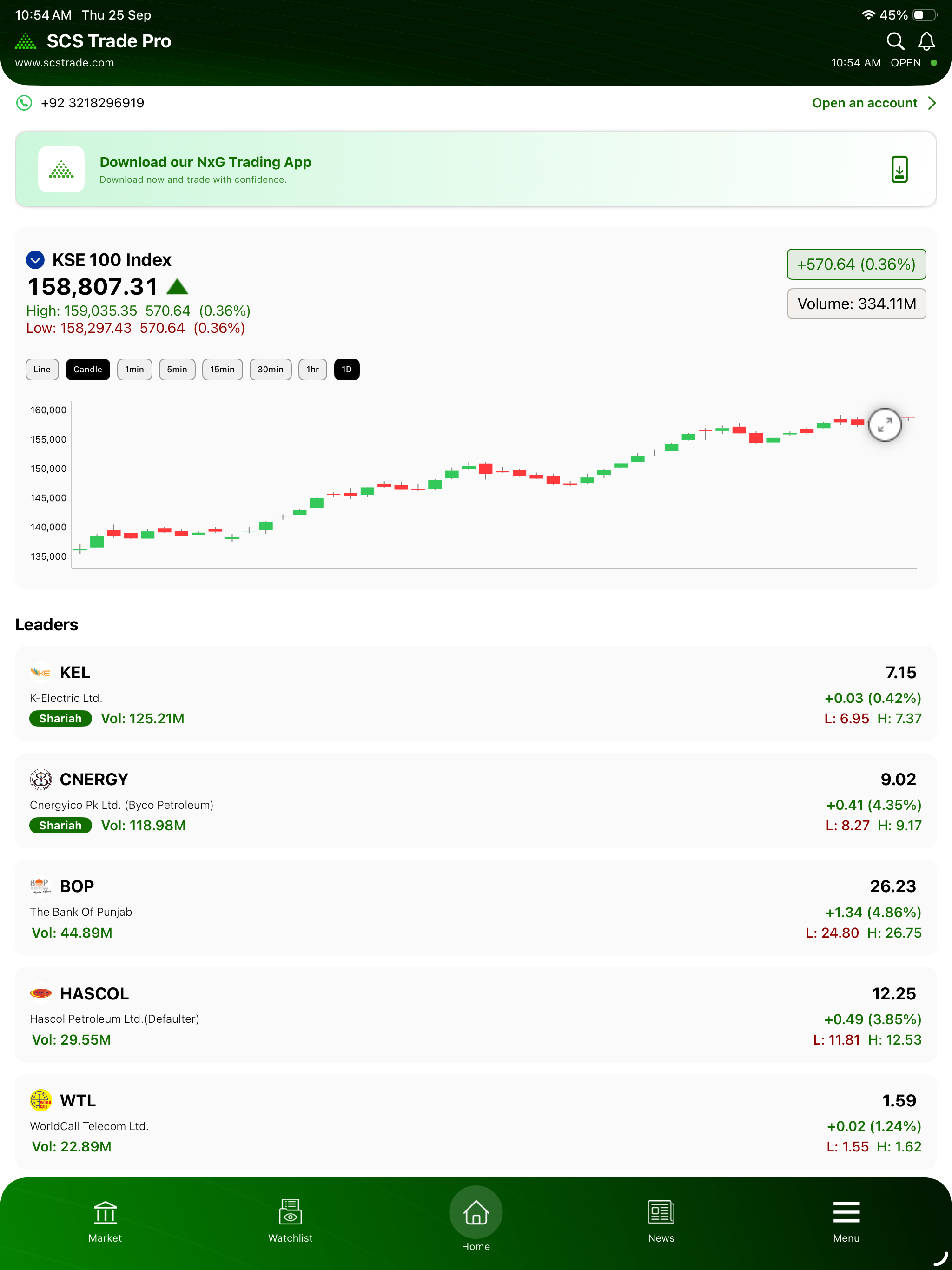The width and height of the screenshot is (952, 1270).
Task: Select the 15min chart interval
Action: (222, 369)
